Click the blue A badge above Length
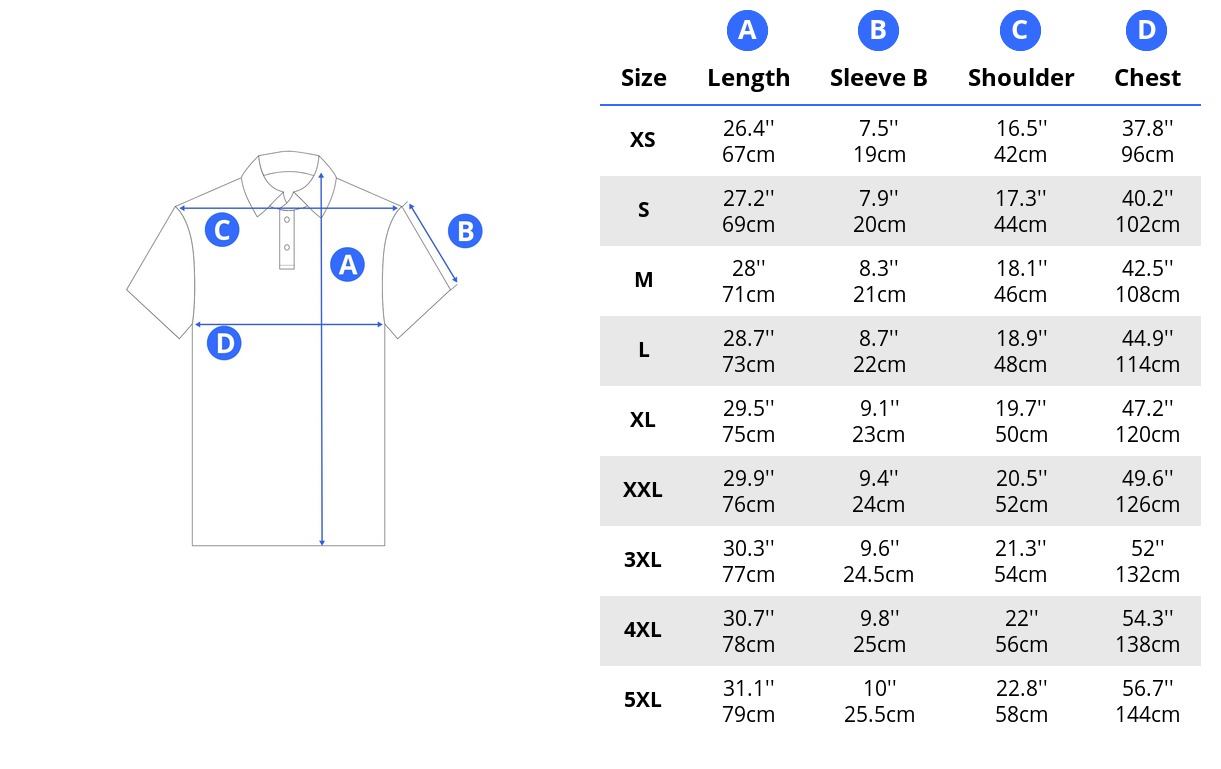 pyautogui.click(x=747, y=31)
